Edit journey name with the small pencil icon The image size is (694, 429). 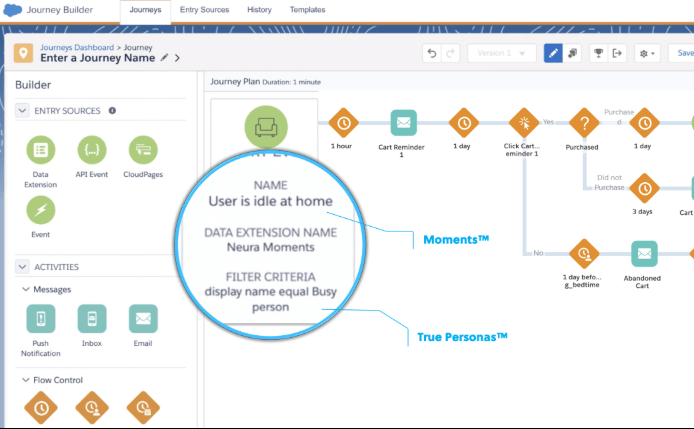pyautogui.click(x=164, y=57)
